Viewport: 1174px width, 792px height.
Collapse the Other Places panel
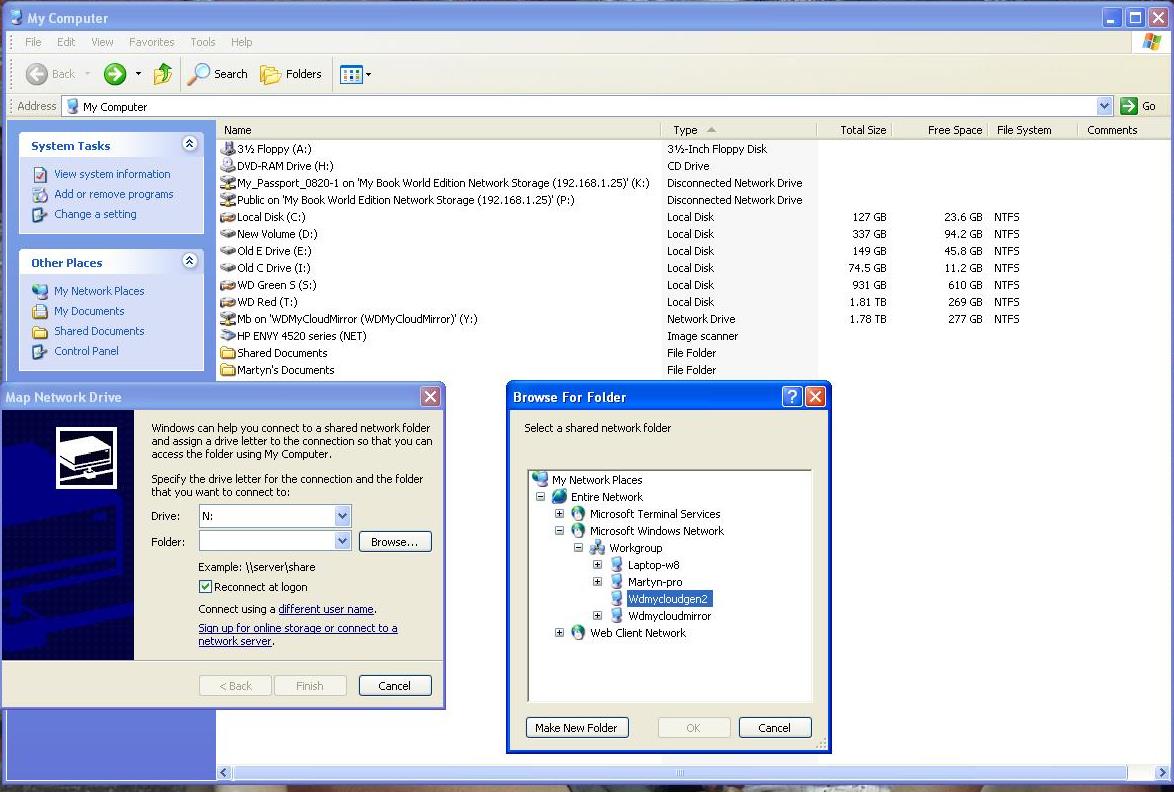click(190, 262)
